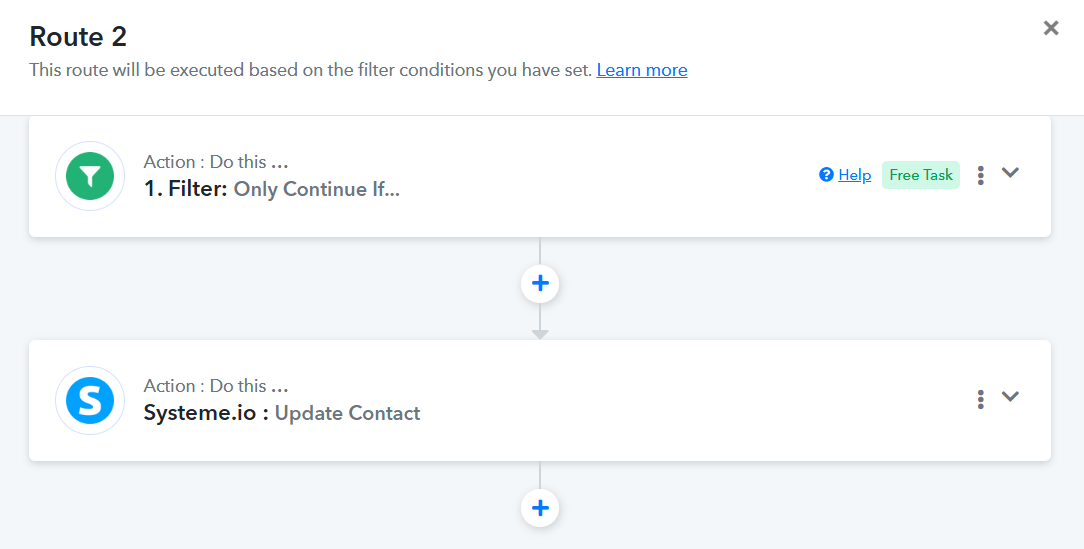
Task: Expand the Systeme.io Update Contact chevron
Action: click(1011, 396)
